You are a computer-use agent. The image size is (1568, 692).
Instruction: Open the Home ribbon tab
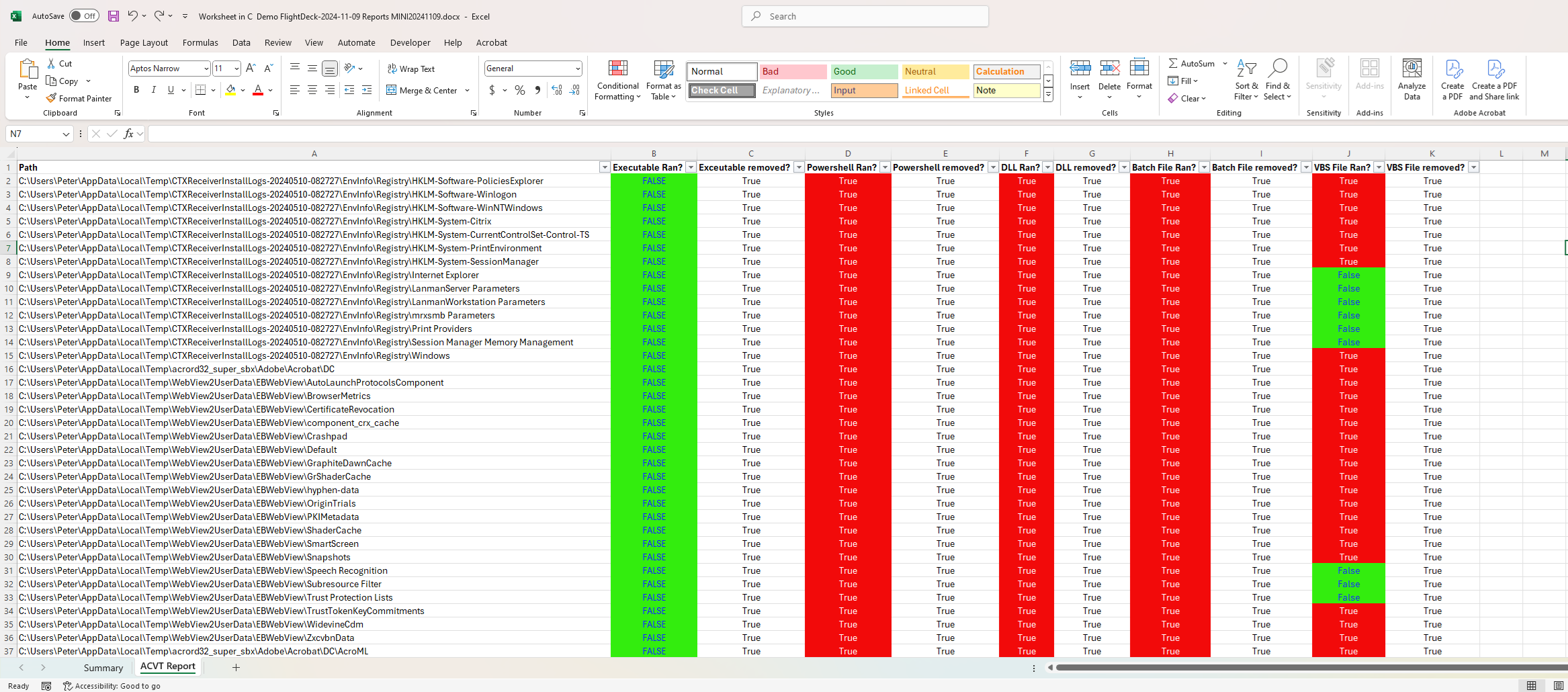point(57,42)
